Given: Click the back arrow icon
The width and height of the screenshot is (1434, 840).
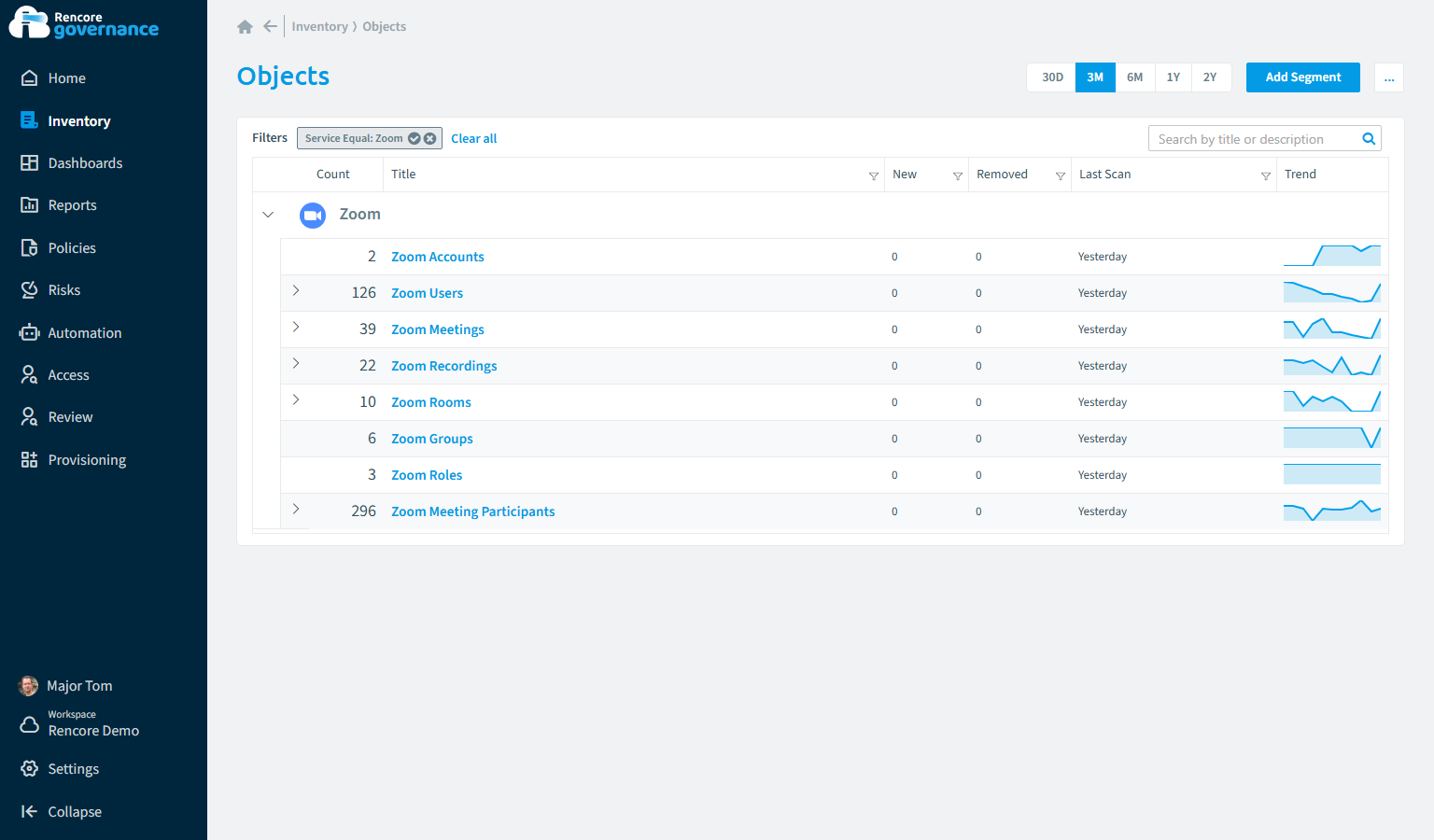Looking at the screenshot, I should pos(270,26).
